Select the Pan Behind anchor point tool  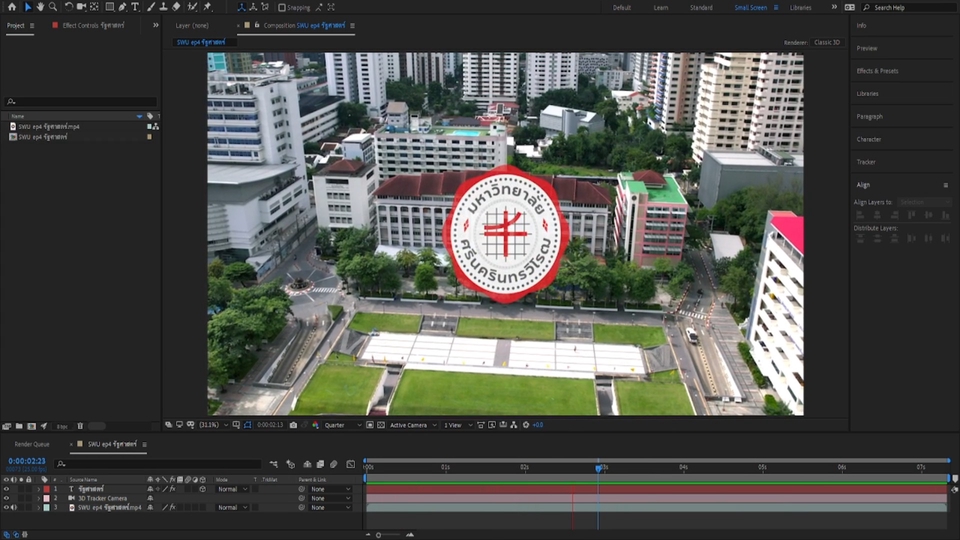click(x=94, y=7)
